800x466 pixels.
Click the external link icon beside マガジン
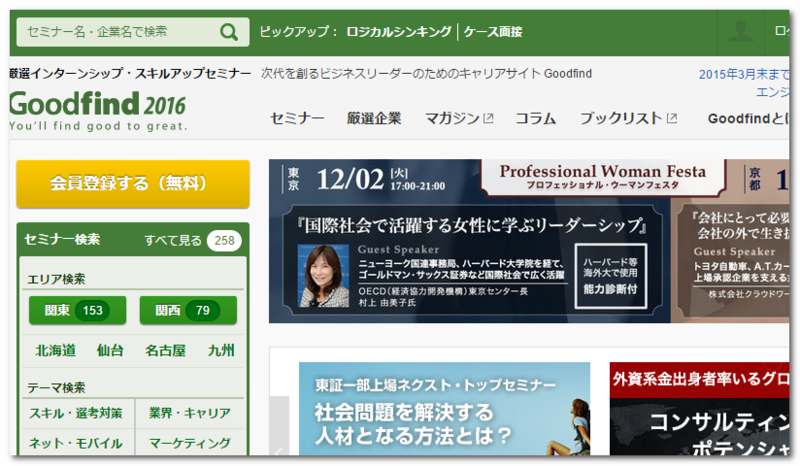[488, 118]
